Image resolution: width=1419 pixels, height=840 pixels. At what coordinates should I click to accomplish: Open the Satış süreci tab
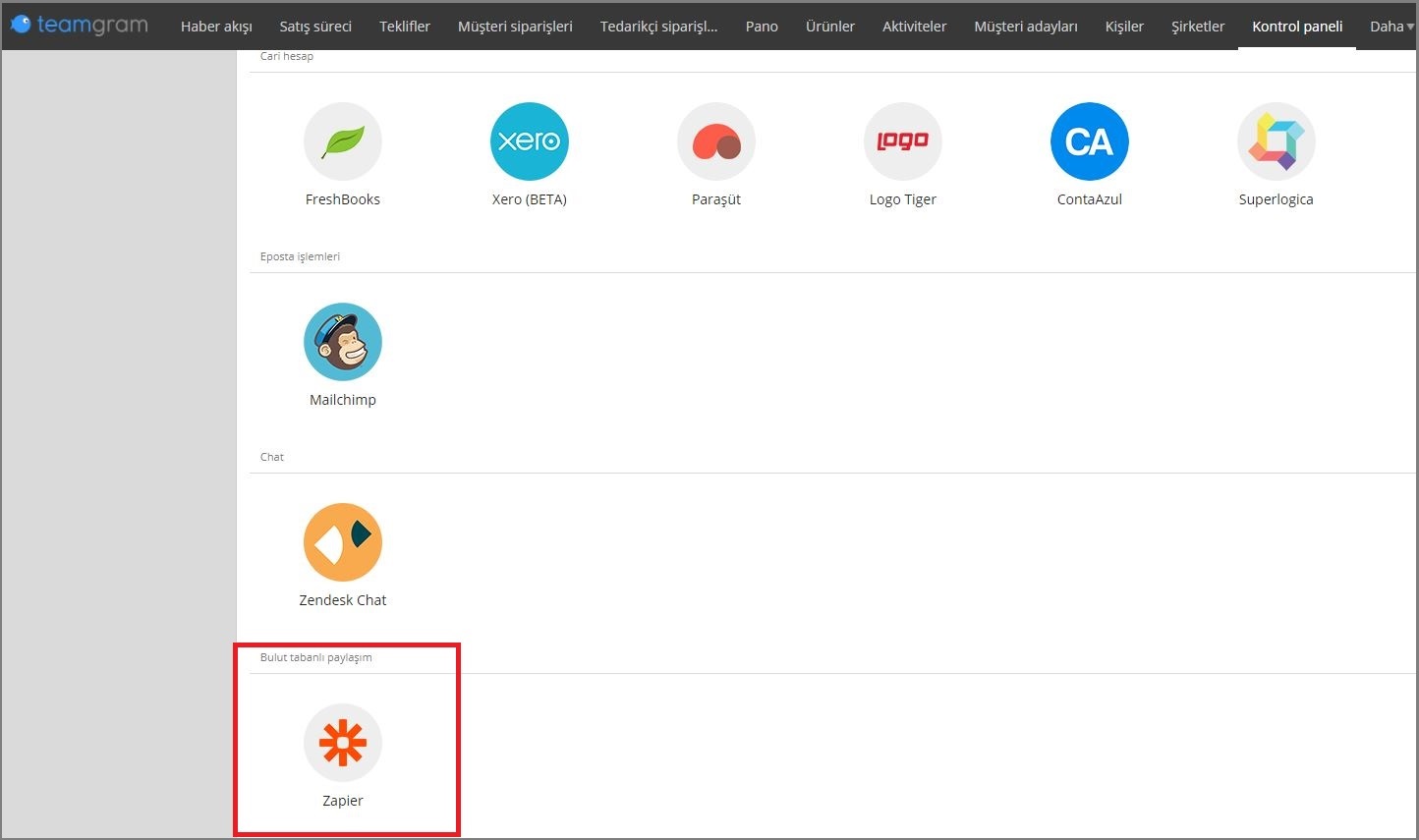315,27
